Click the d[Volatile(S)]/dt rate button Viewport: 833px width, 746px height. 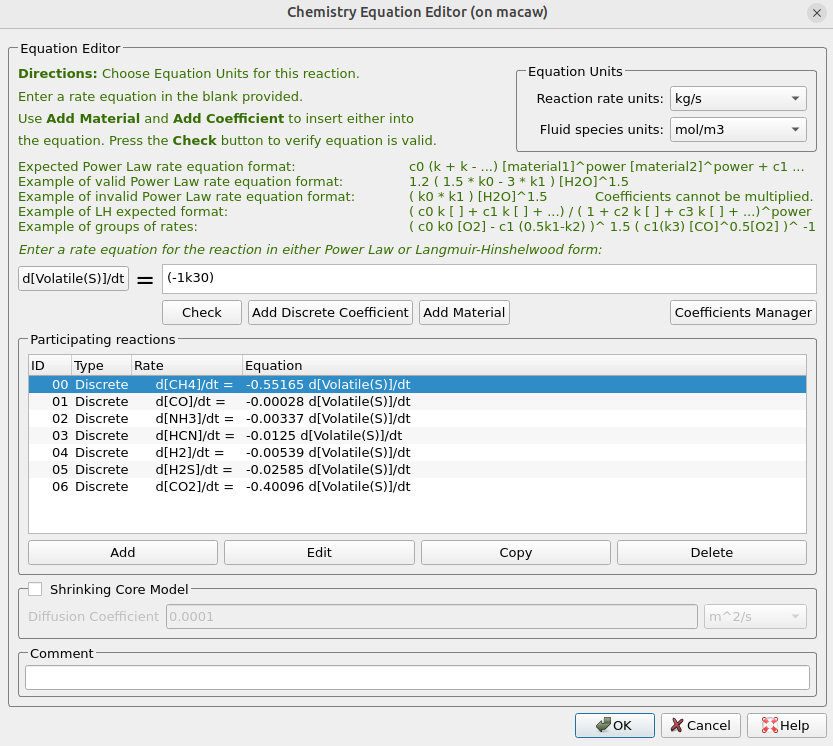74,279
